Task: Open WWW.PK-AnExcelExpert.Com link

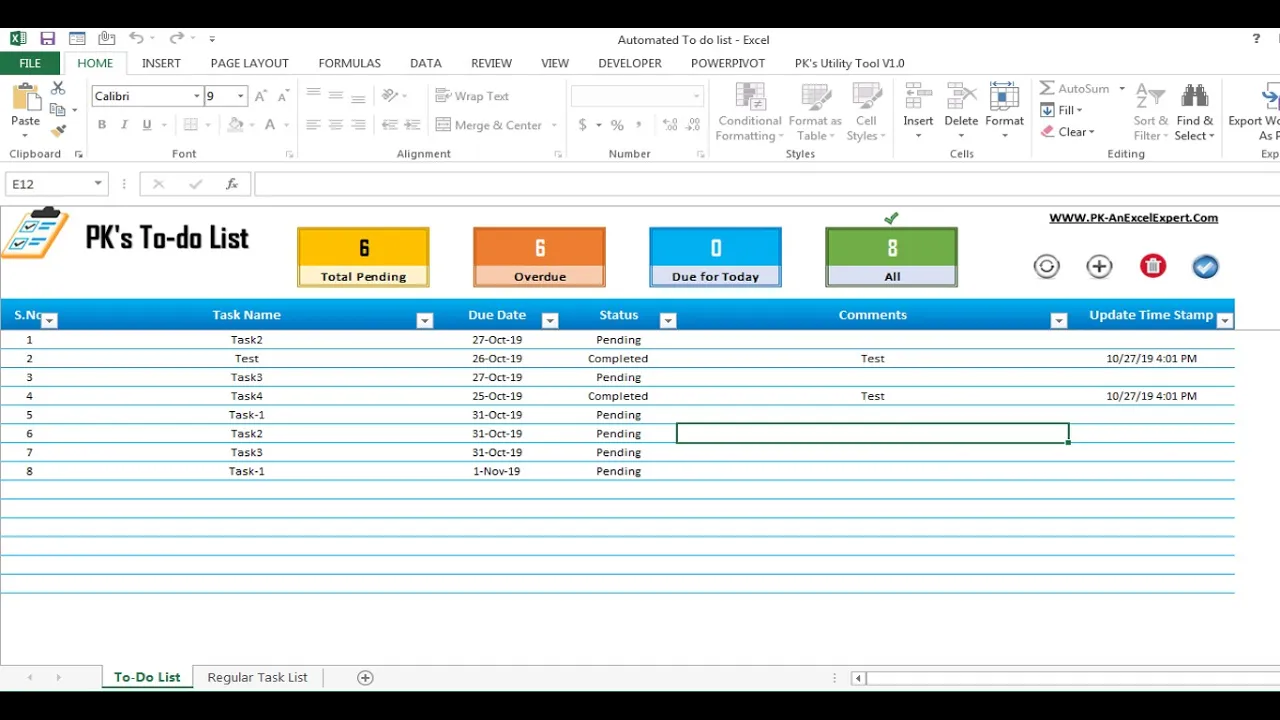Action: pyautogui.click(x=1133, y=218)
